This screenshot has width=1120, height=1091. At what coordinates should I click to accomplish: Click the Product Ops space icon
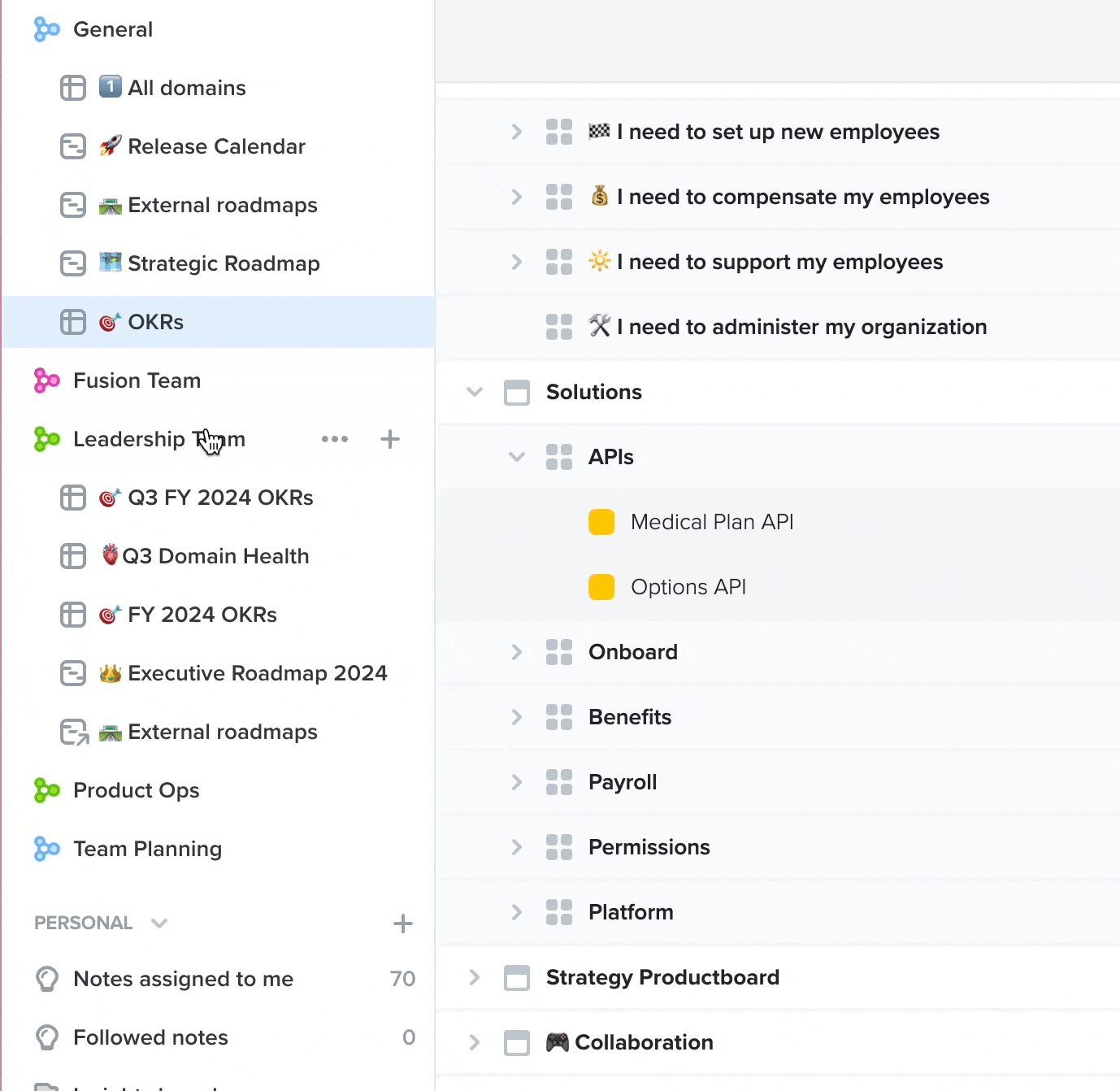click(x=46, y=789)
